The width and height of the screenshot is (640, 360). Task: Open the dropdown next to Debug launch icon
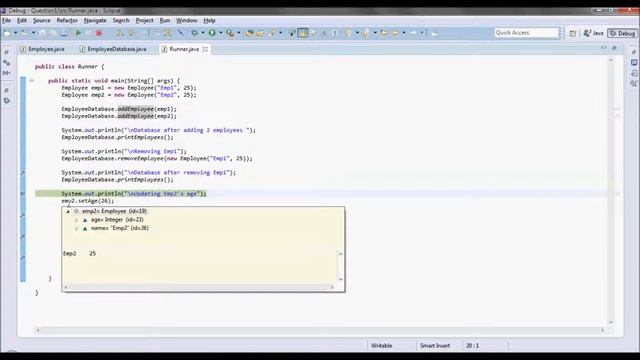click(x=203, y=33)
